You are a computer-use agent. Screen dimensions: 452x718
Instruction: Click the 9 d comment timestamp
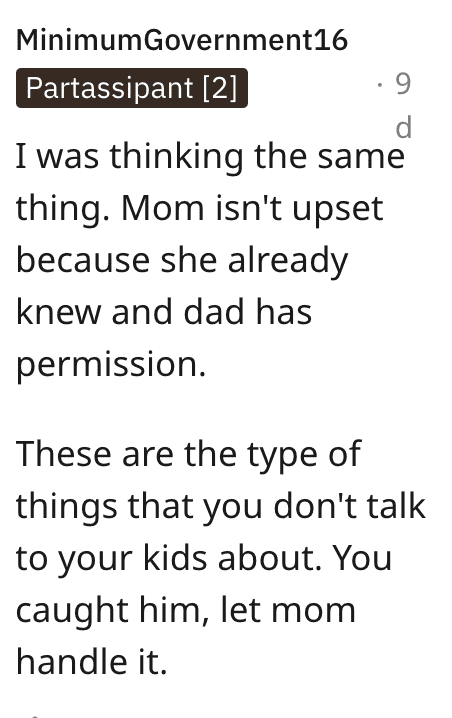[x=403, y=106]
